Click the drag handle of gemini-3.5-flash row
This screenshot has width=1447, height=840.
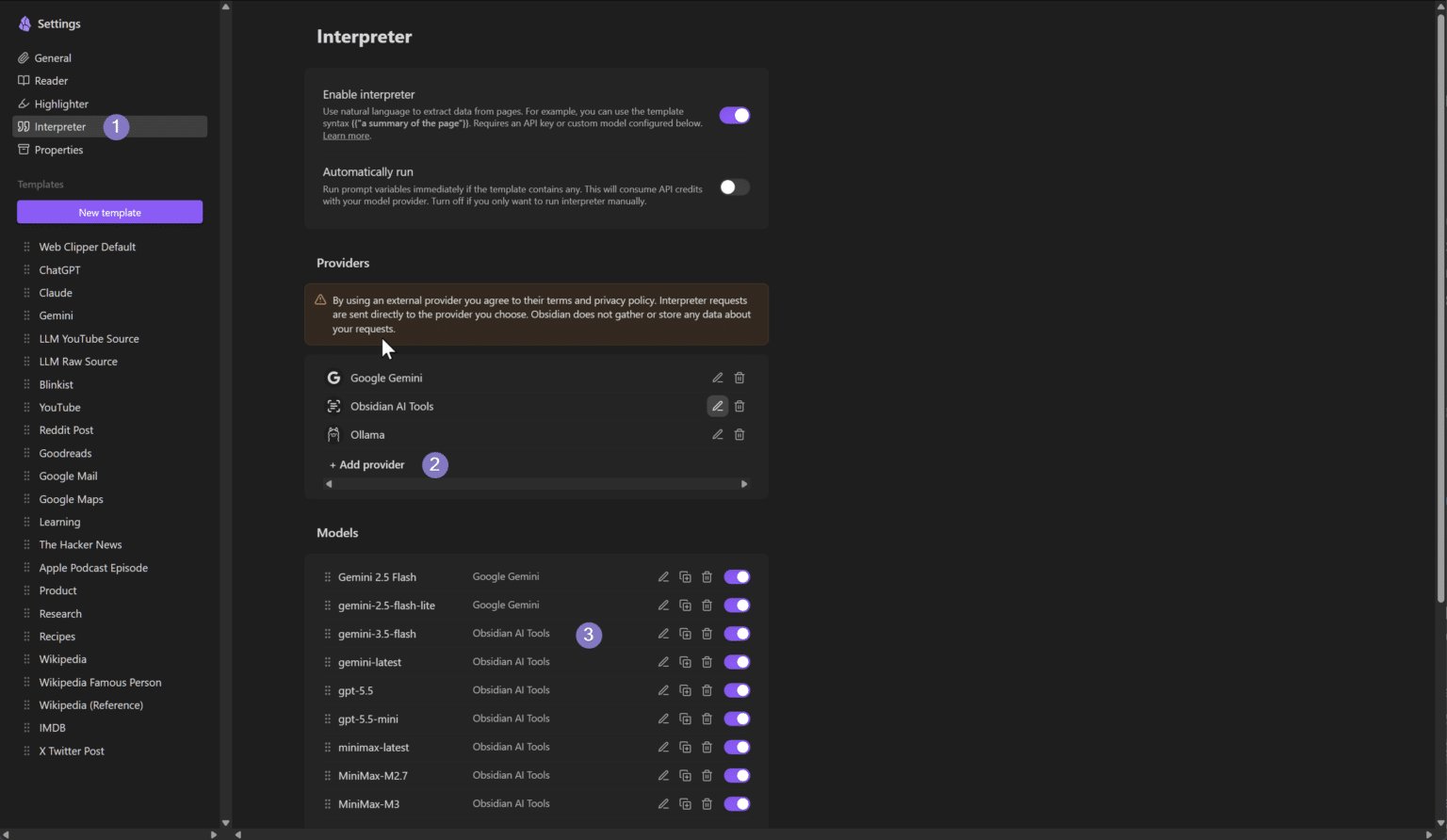[328, 634]
